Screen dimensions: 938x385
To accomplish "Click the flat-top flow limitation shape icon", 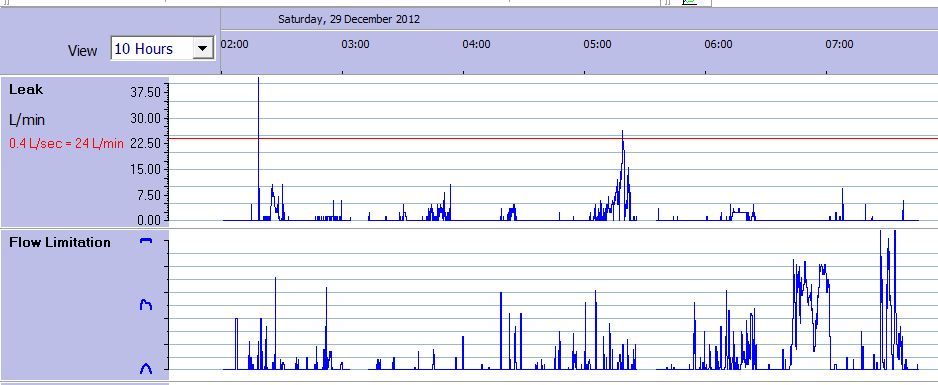I will tap(146, 240).
